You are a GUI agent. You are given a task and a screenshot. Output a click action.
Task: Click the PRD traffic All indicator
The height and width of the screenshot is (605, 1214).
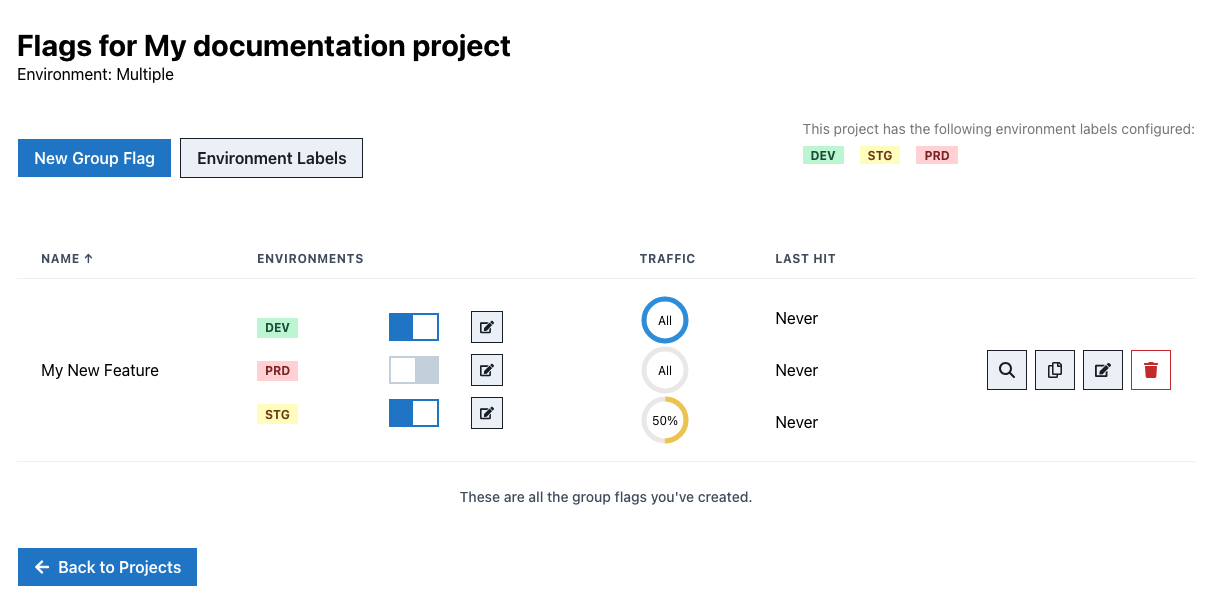point(665,371)
